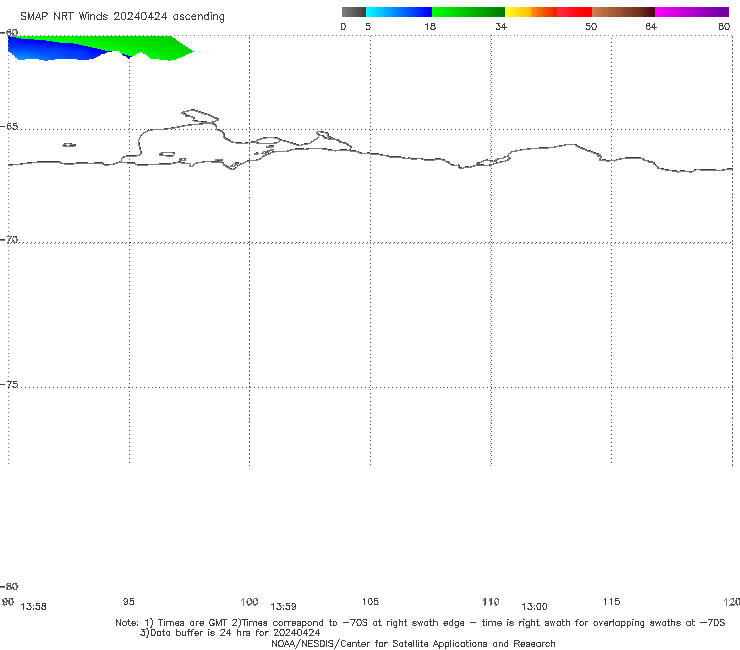Click the 'Note: 1) Times are GMT' line
The image size is (740, 650).
click(420, 623)
